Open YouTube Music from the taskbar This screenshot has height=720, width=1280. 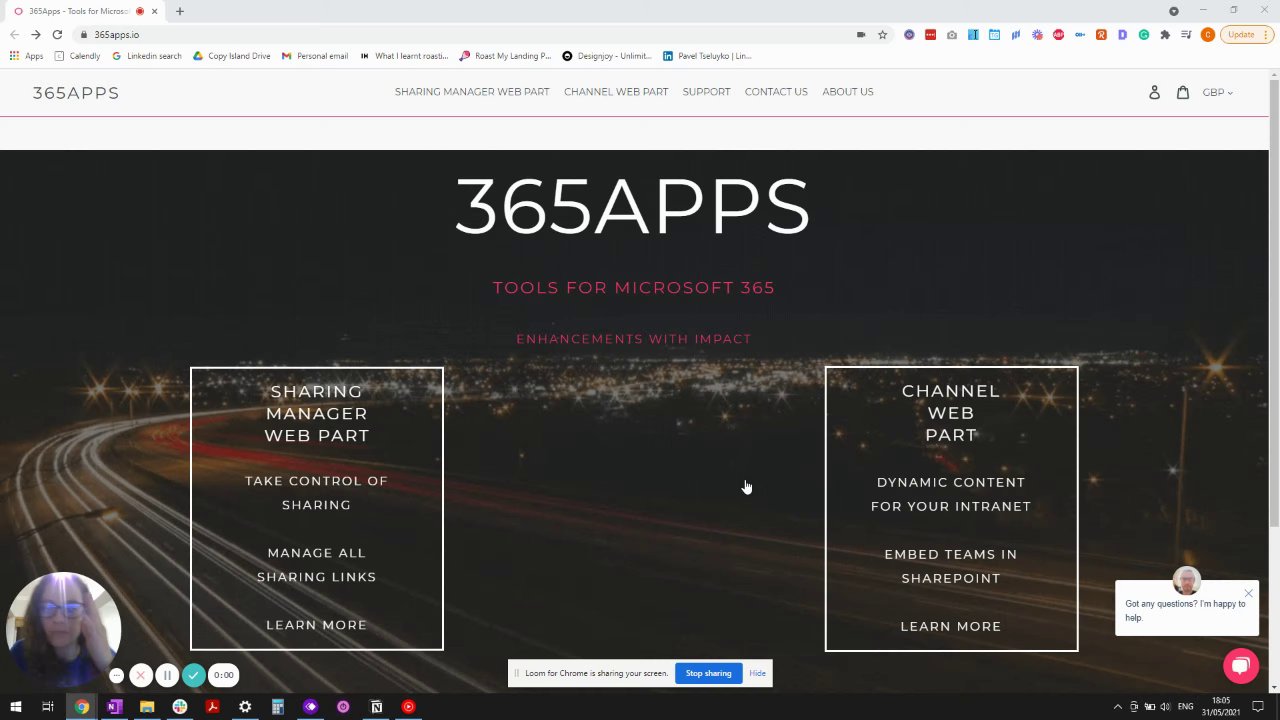point(408,707)
